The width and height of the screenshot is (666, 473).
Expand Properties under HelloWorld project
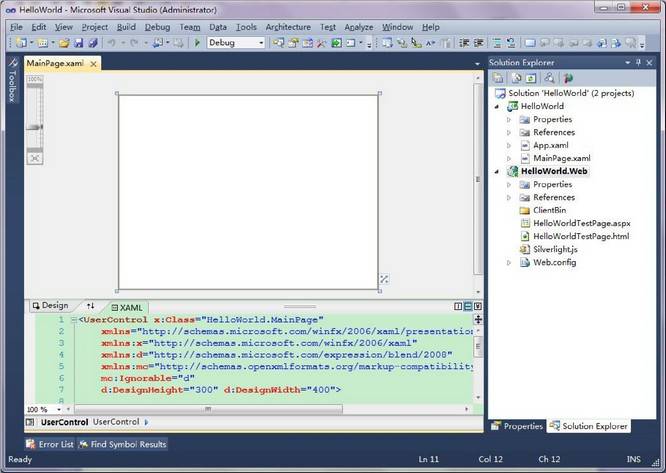509,120
